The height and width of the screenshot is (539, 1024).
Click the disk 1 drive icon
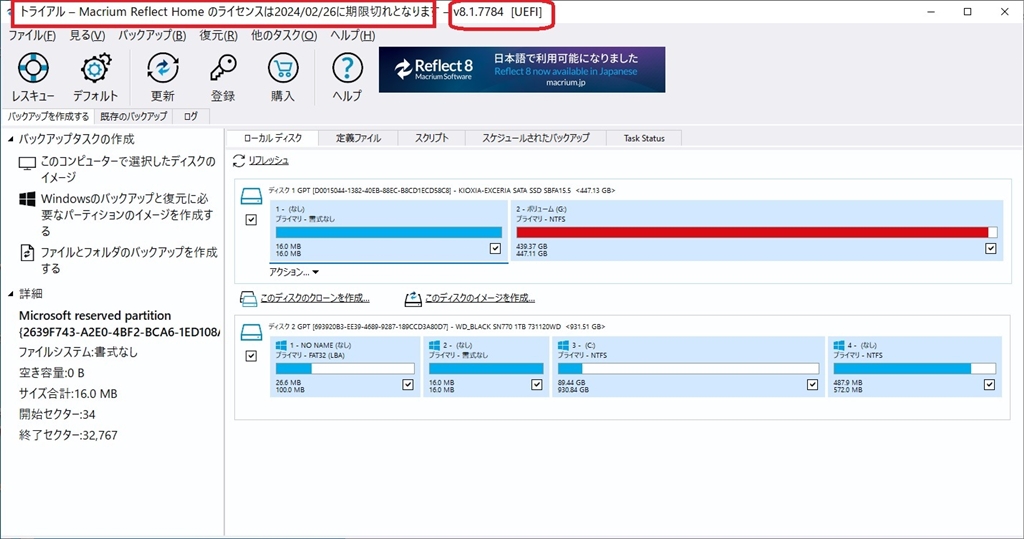[251, 195]
